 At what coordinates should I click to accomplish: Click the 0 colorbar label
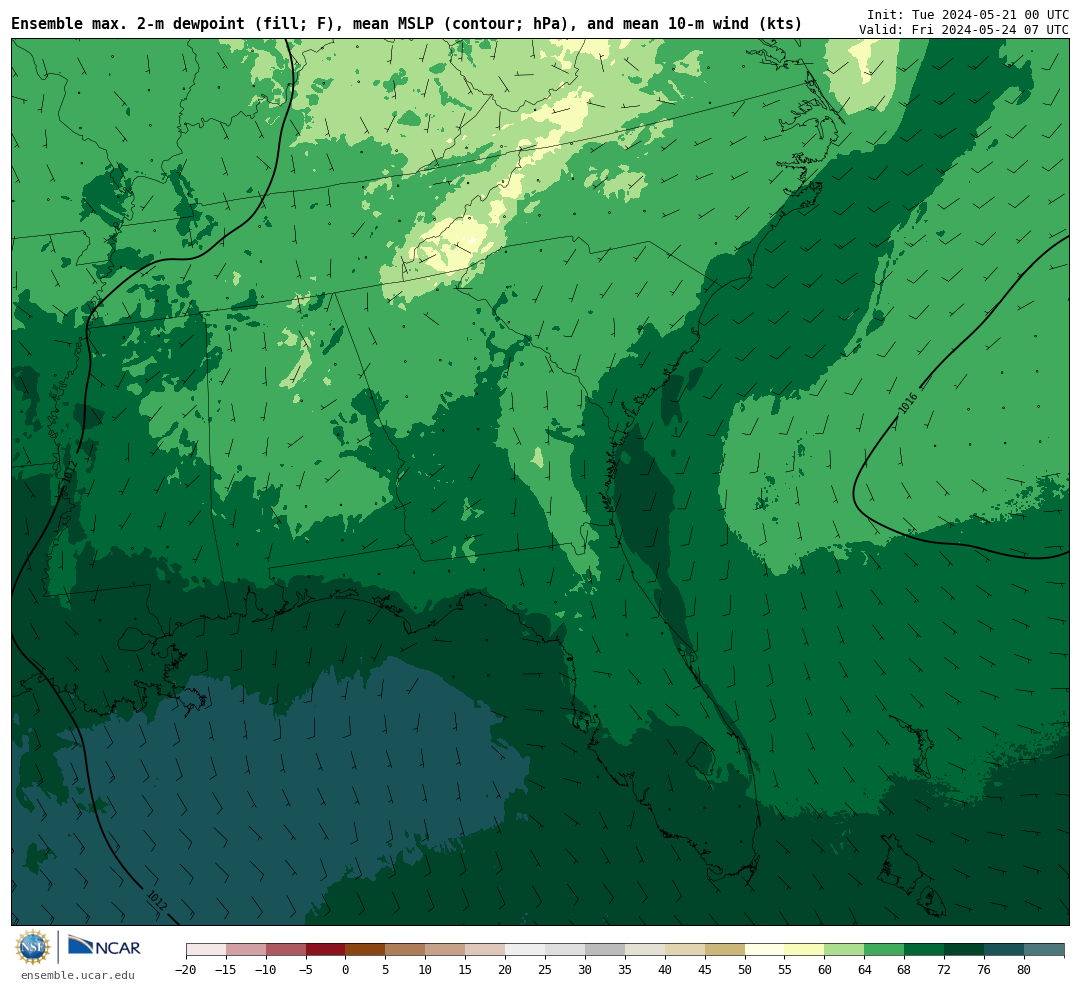346,969
